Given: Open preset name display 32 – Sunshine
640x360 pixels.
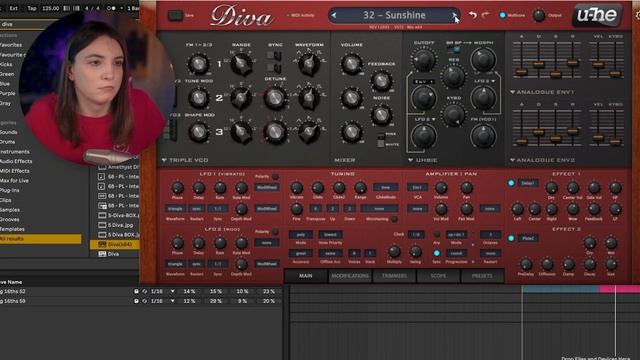Looking at the screenshot, I should point(394,16).
